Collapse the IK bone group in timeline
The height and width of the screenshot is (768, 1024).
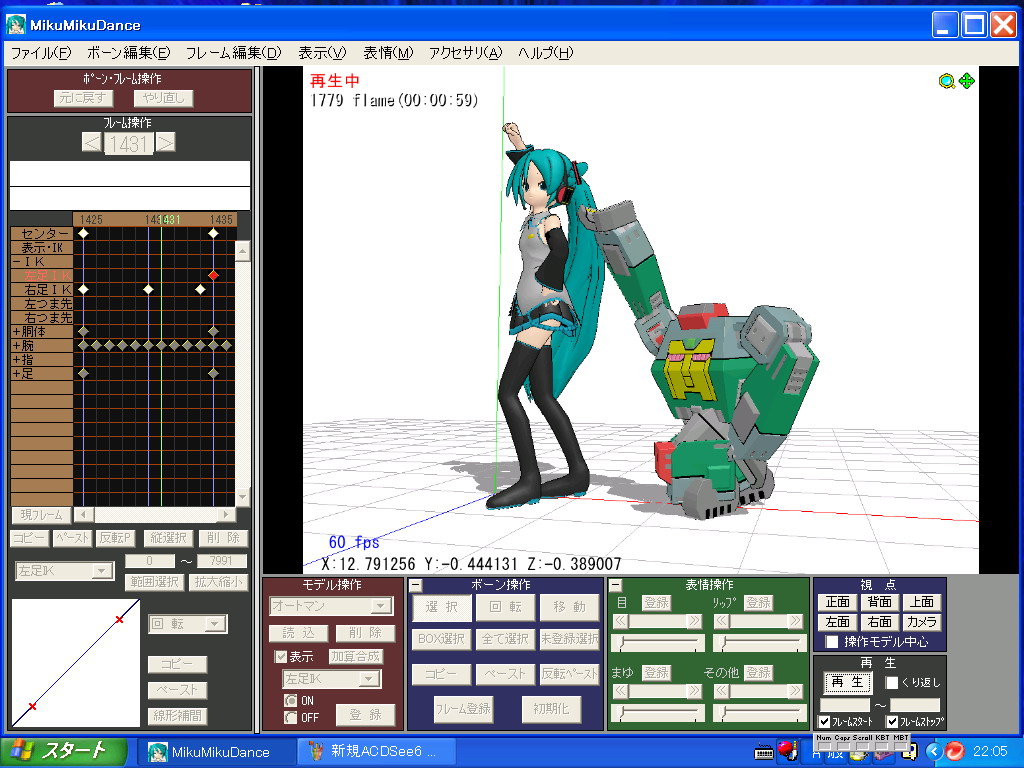coord(16,262)
